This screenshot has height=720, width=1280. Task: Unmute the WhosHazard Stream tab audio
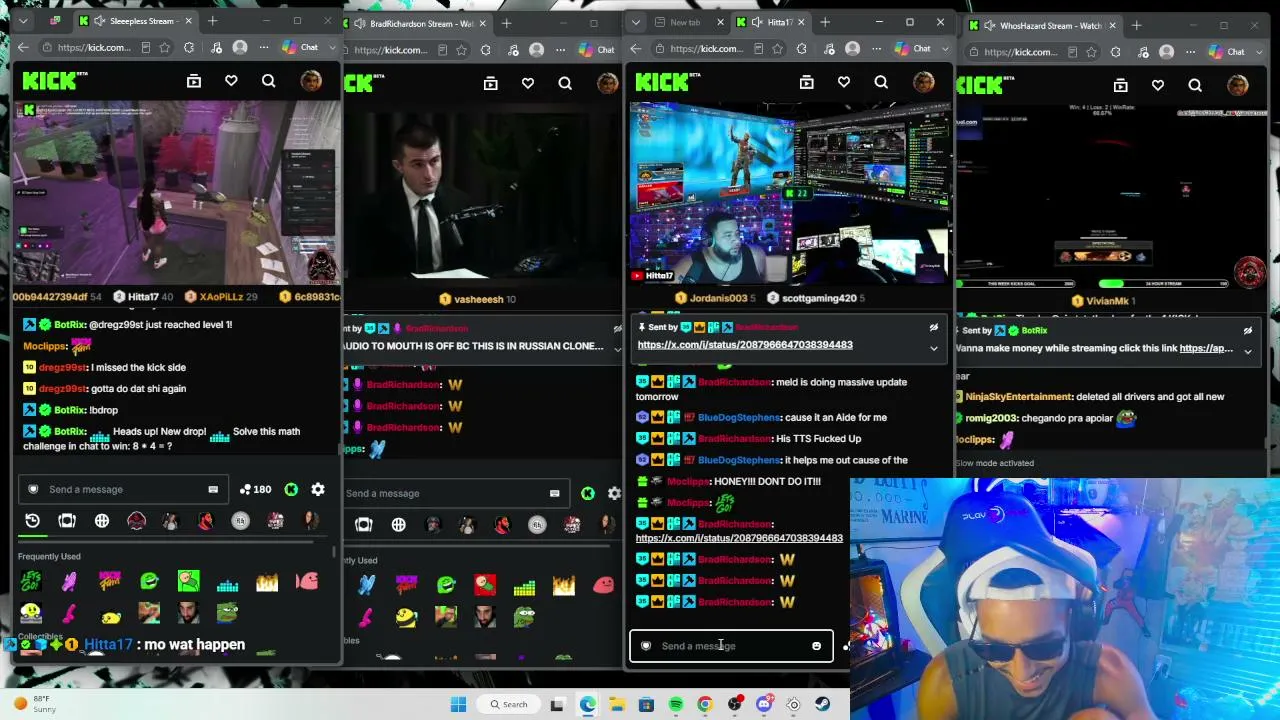pos(988,25)
